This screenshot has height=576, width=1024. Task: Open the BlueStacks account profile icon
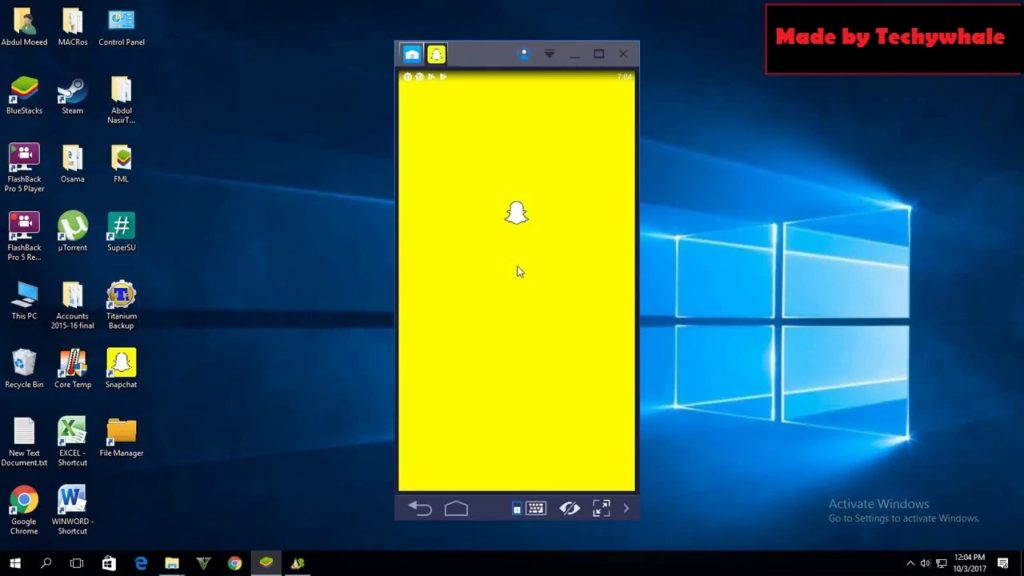click(524, 54)
